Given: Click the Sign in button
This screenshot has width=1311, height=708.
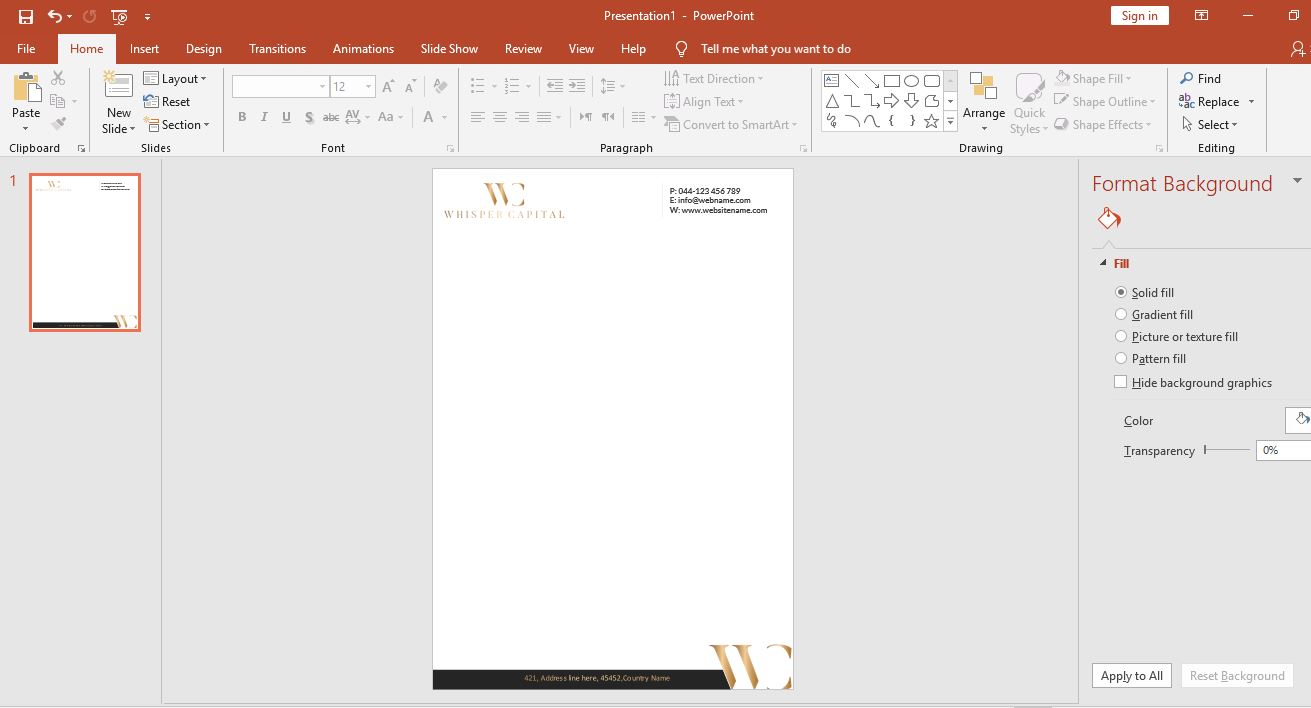Looking at the screenshot, I should 1139,16.
